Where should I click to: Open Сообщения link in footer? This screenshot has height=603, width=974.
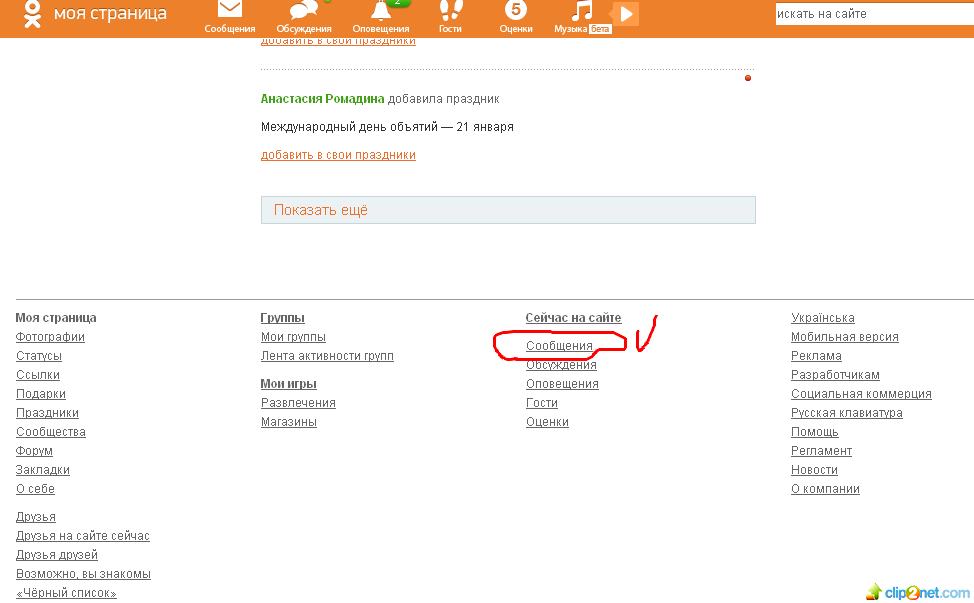coord(559,346)
